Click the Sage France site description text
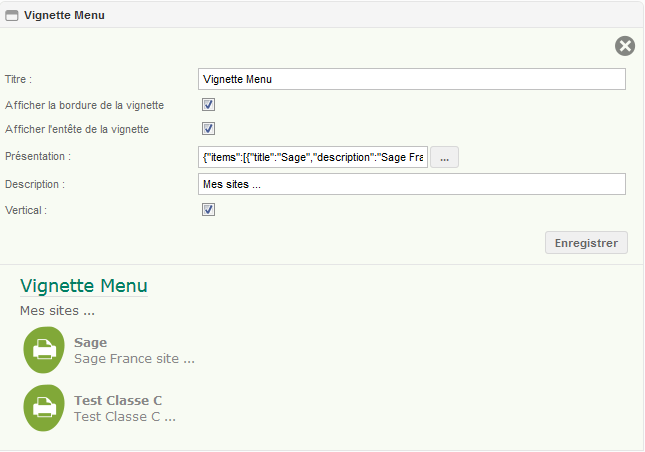The width and height of the screenshot is (645, 452). point(134,359)
